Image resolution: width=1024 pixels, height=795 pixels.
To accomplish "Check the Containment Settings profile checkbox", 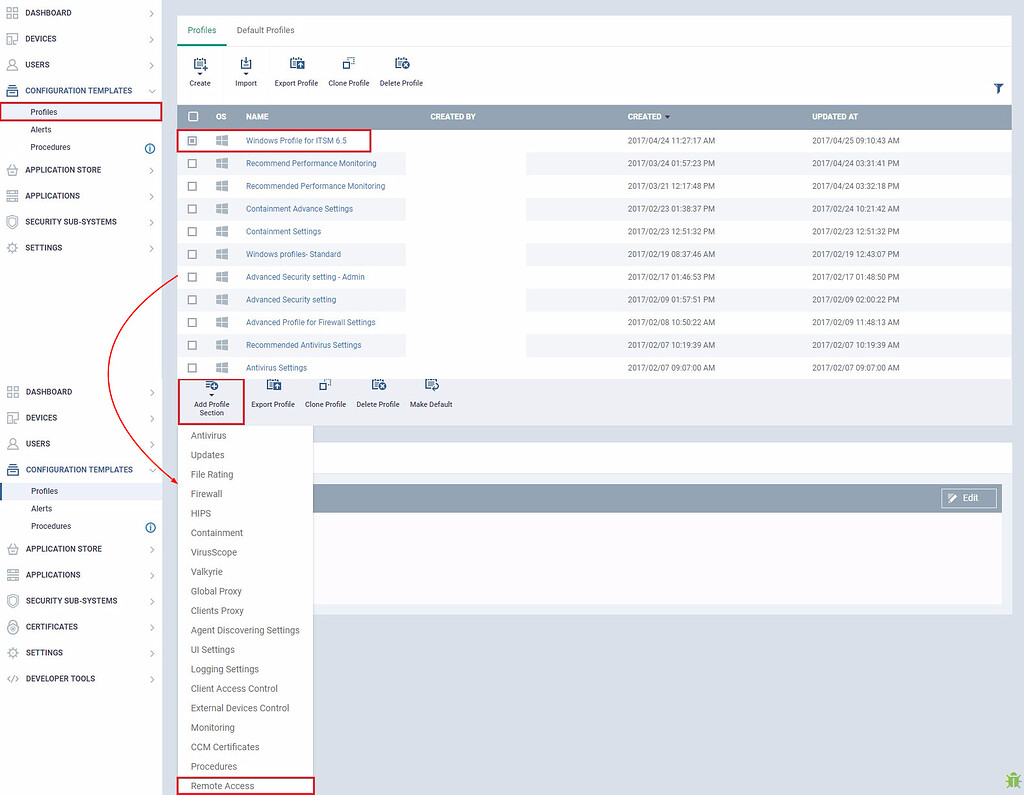I will pos(193,231).
